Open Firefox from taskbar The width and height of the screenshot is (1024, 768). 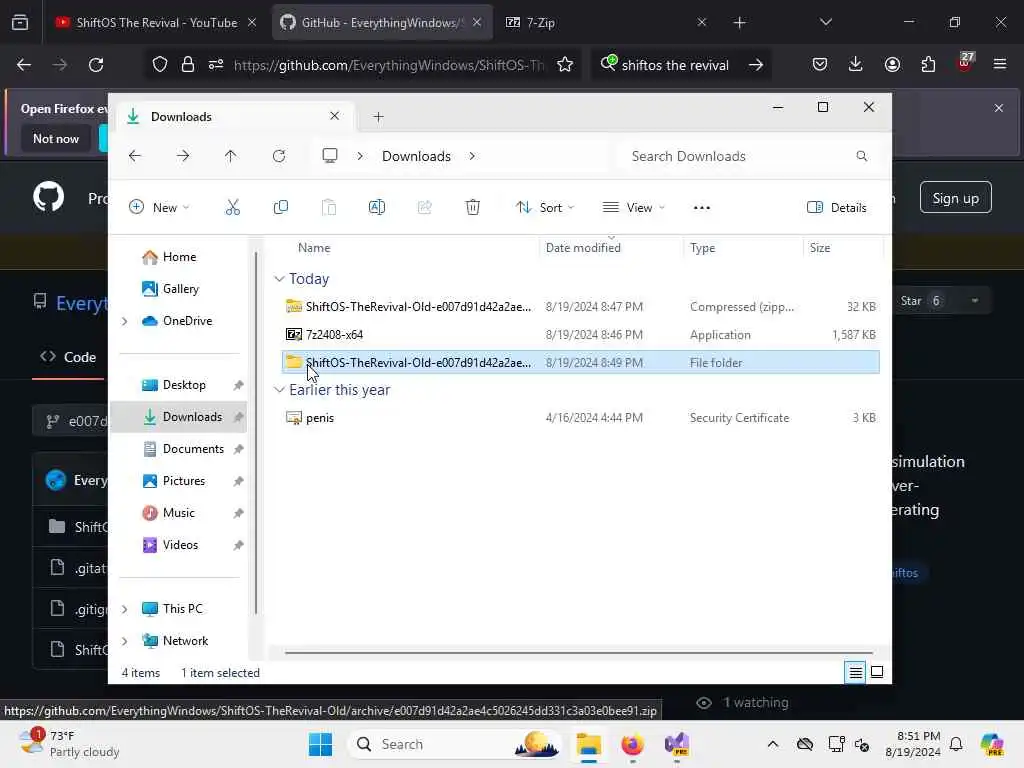tap(632, 744)
